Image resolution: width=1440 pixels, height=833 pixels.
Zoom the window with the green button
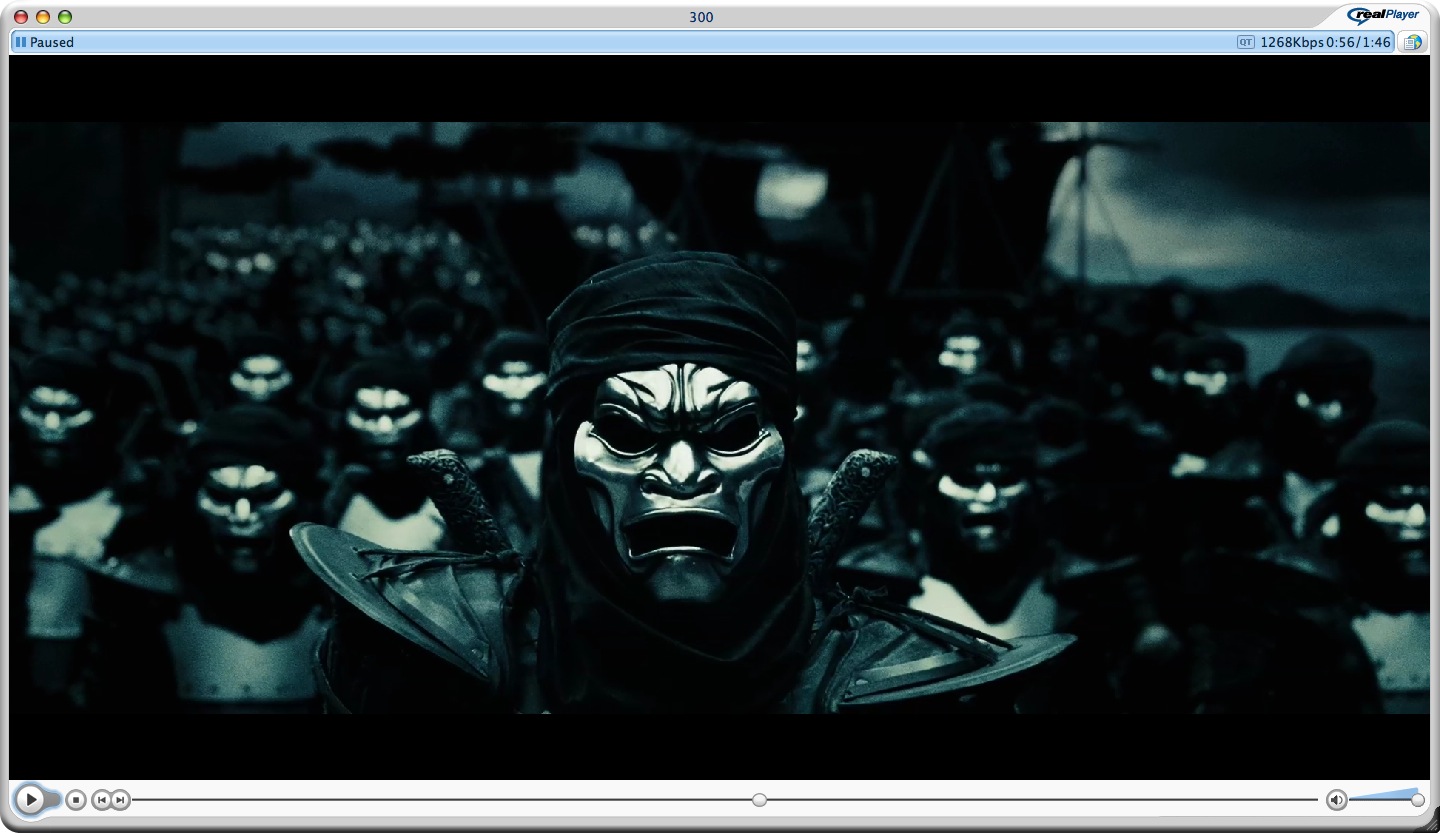pyautogui.click(x=65, y=17)
